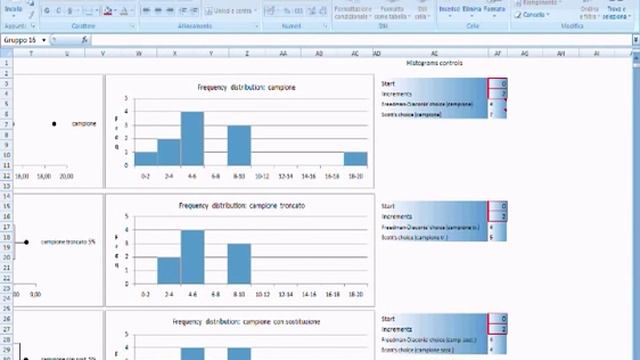The height and width of the screenshot is (360, 640).
Task: Open the Numeri dialog launcher
Action: [x=325, y=26]
